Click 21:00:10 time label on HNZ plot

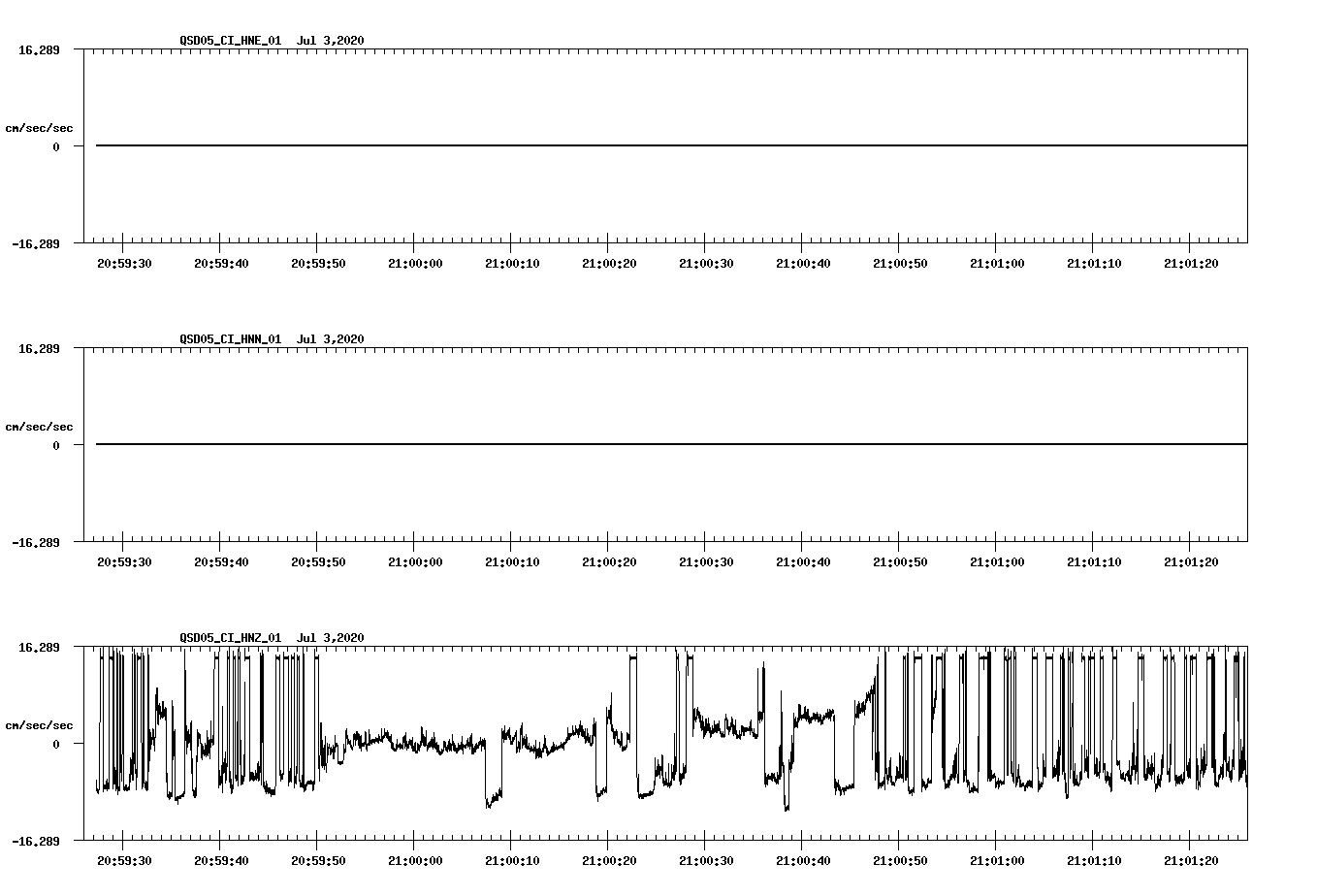click(512, 861)
